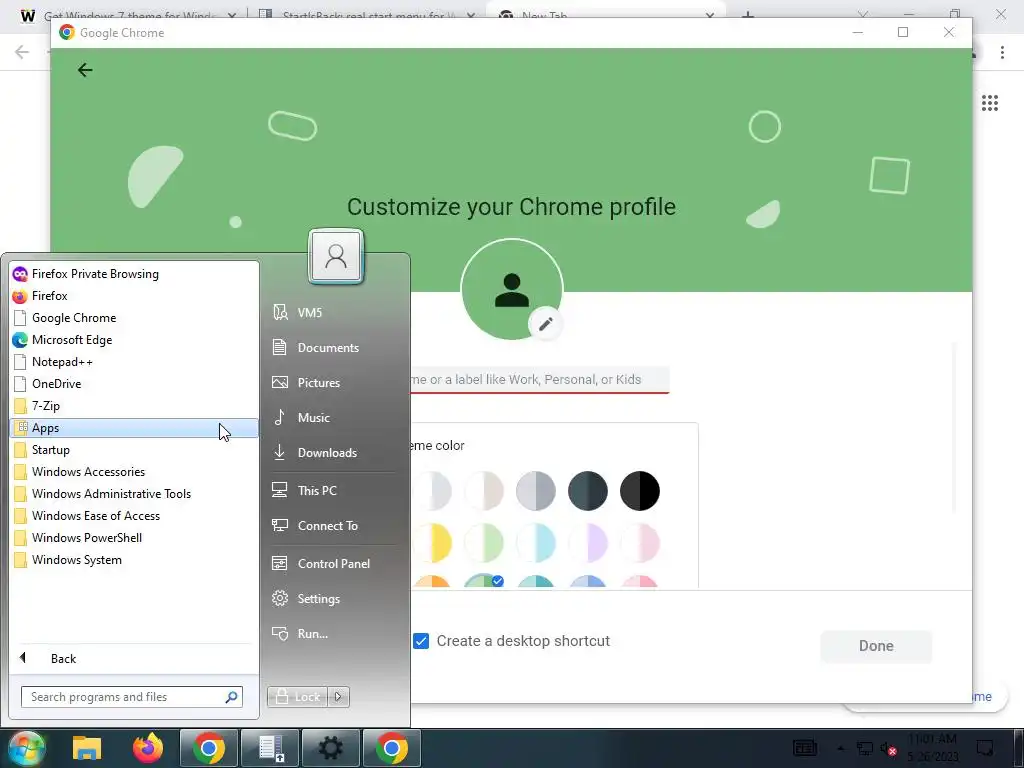This screenshot has height=768, width=1024.
Task: Expand the Windows PowerShell folder
Action: 134,537
